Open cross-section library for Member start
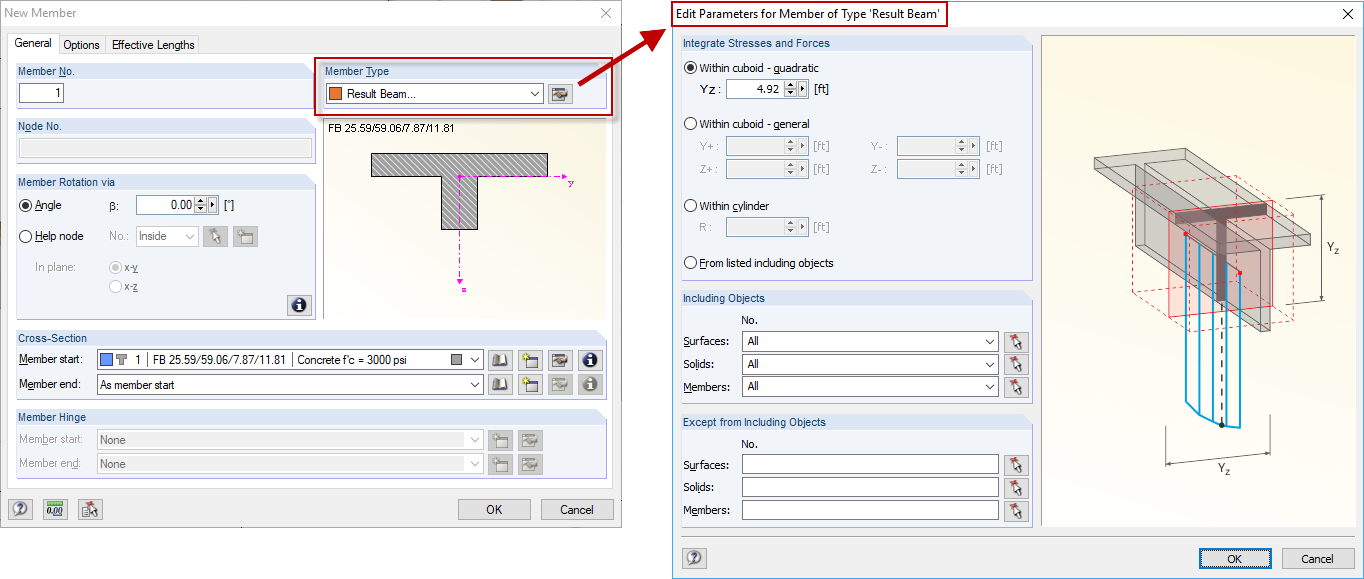The width and height of the screenshot is (1364, 579). (500, 360)
